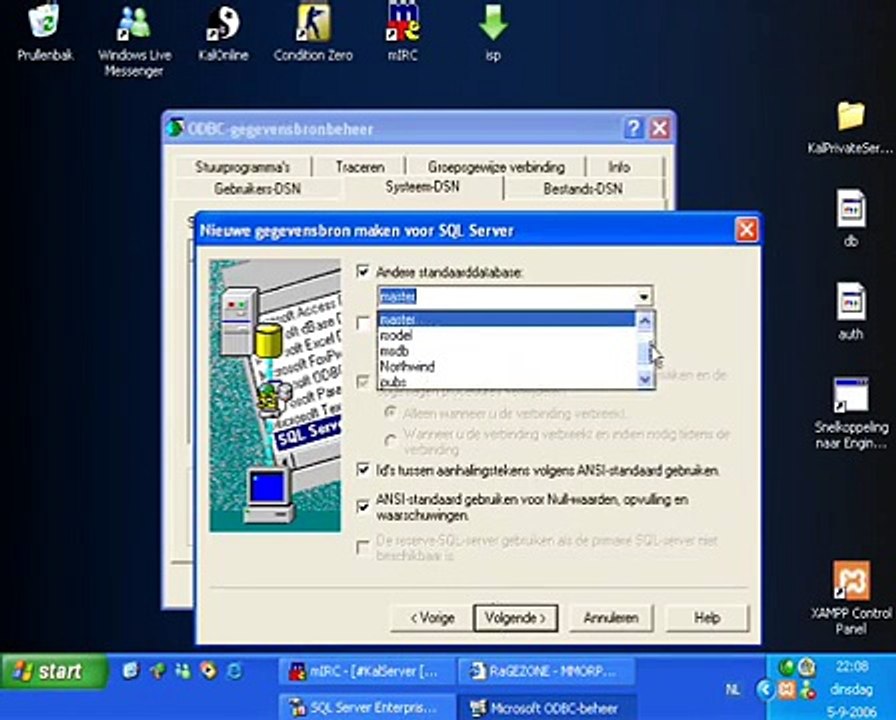Open Snelkoppeling naar Engin shortcut
Viewport: 896px width, 720px height.
(851, 413)
